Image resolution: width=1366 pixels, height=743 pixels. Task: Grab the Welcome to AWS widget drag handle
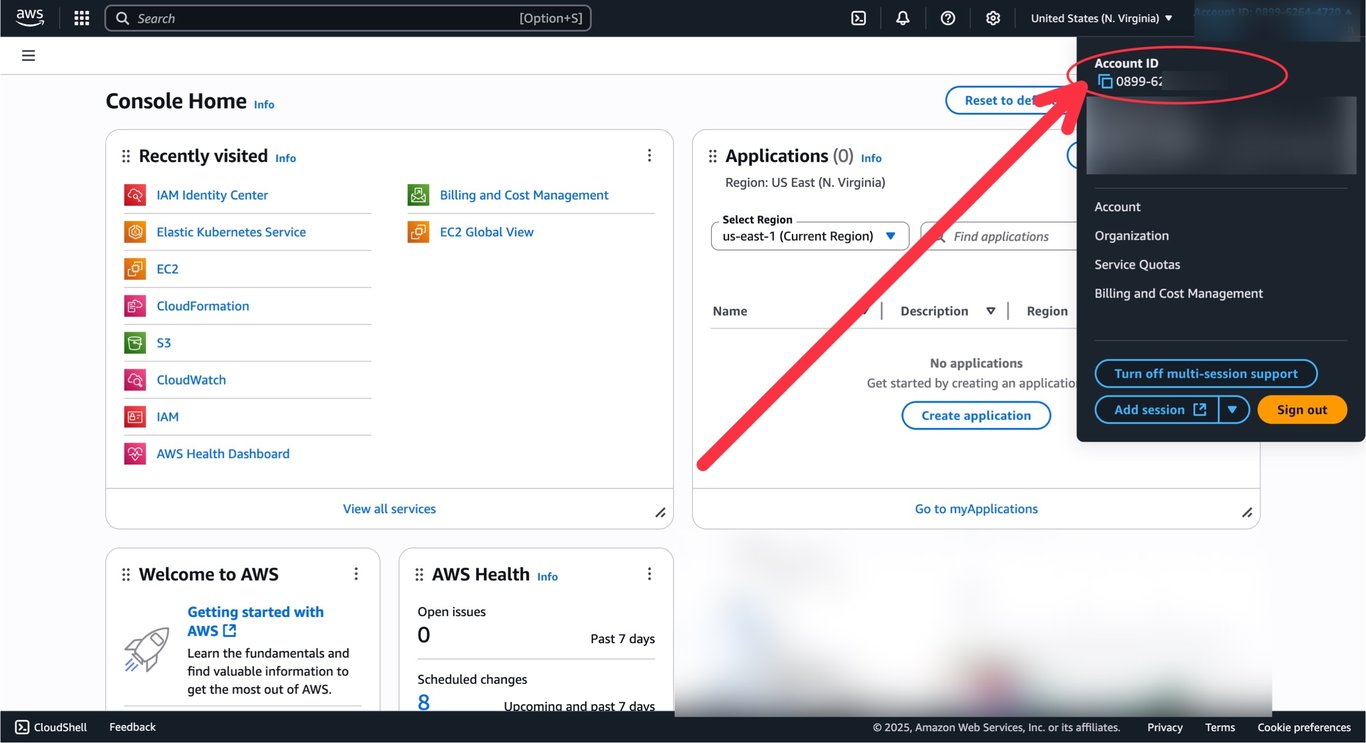126,574
